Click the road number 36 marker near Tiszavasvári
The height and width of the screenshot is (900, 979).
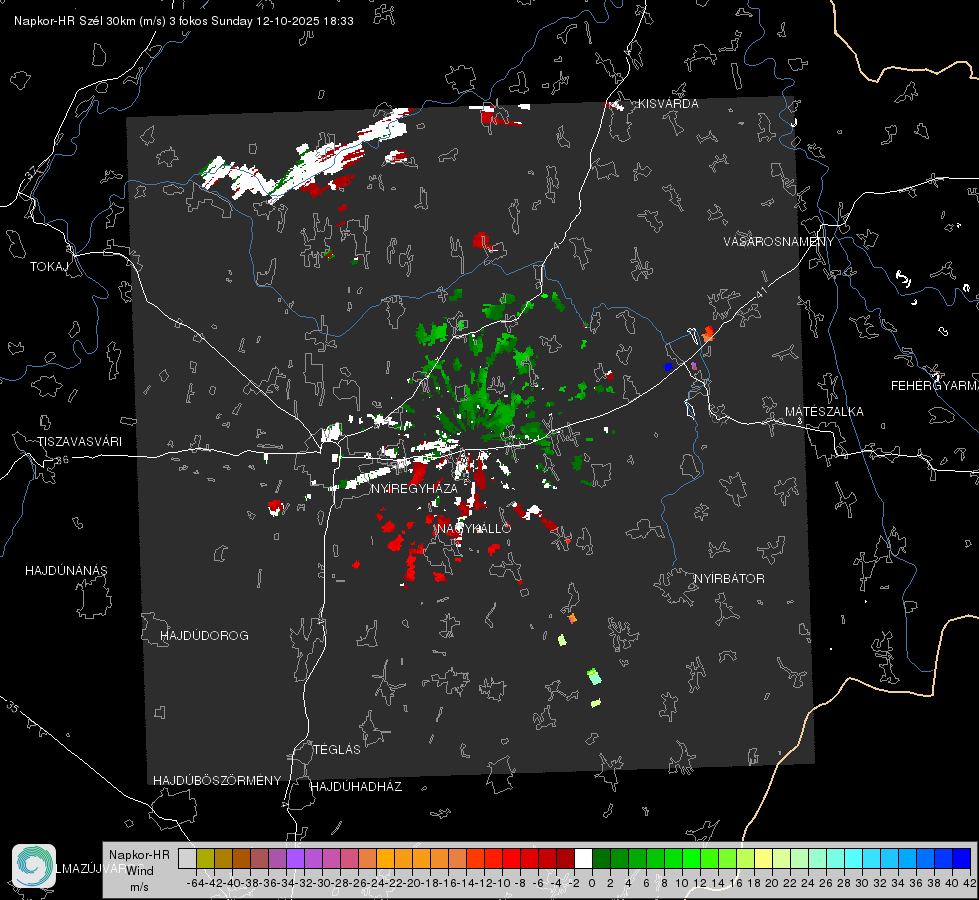click(x=62, y=460)
